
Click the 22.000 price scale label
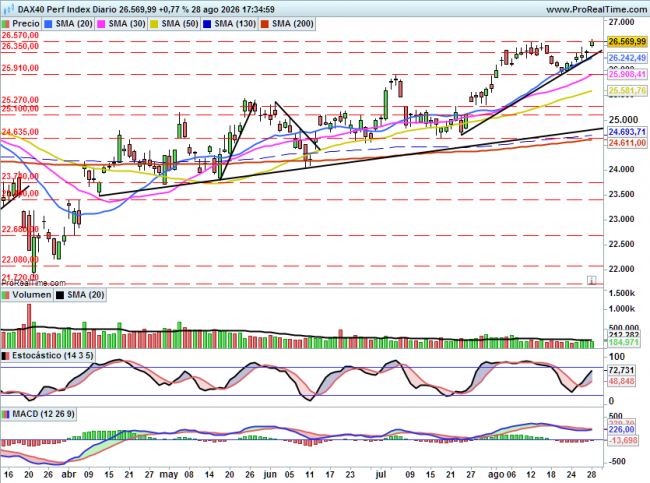pos(621,269)
